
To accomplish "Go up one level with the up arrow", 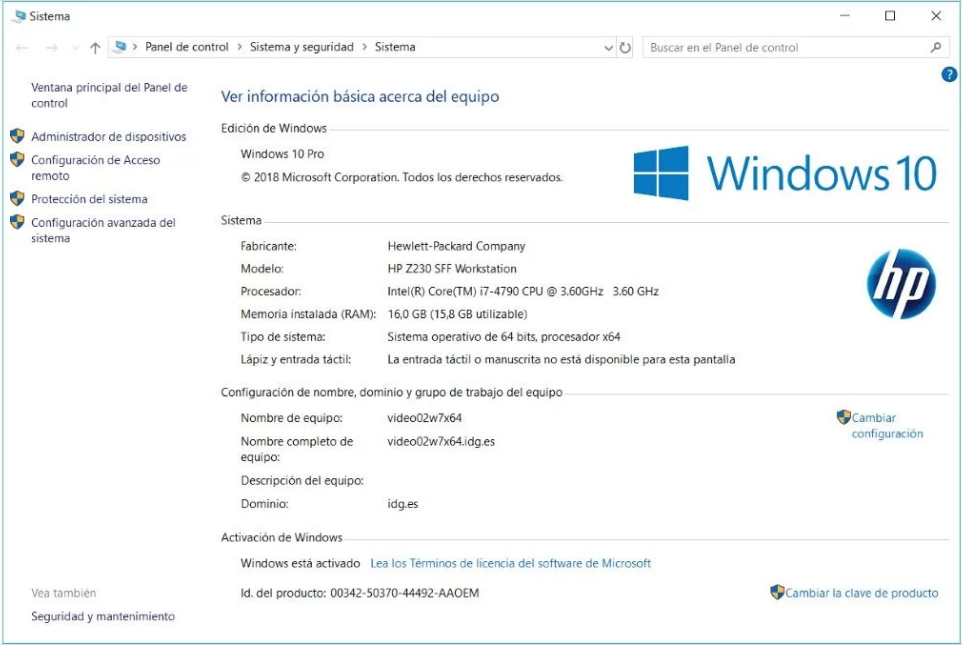I will [95, 48].
